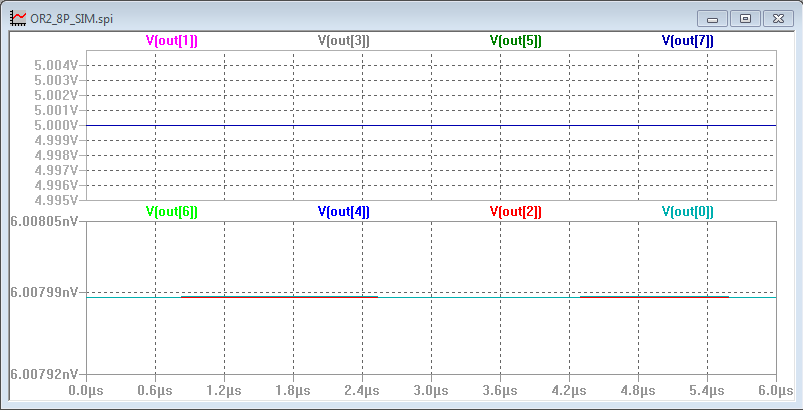Click the 6.00792nV axis label

click(x=45, y=374)
